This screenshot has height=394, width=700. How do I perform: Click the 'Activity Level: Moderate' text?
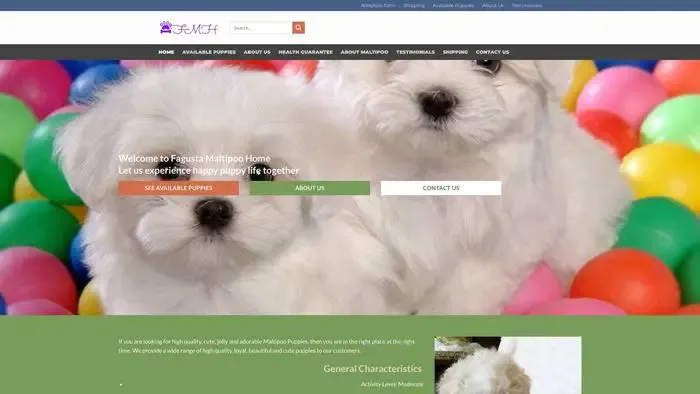tap(392, 384)
